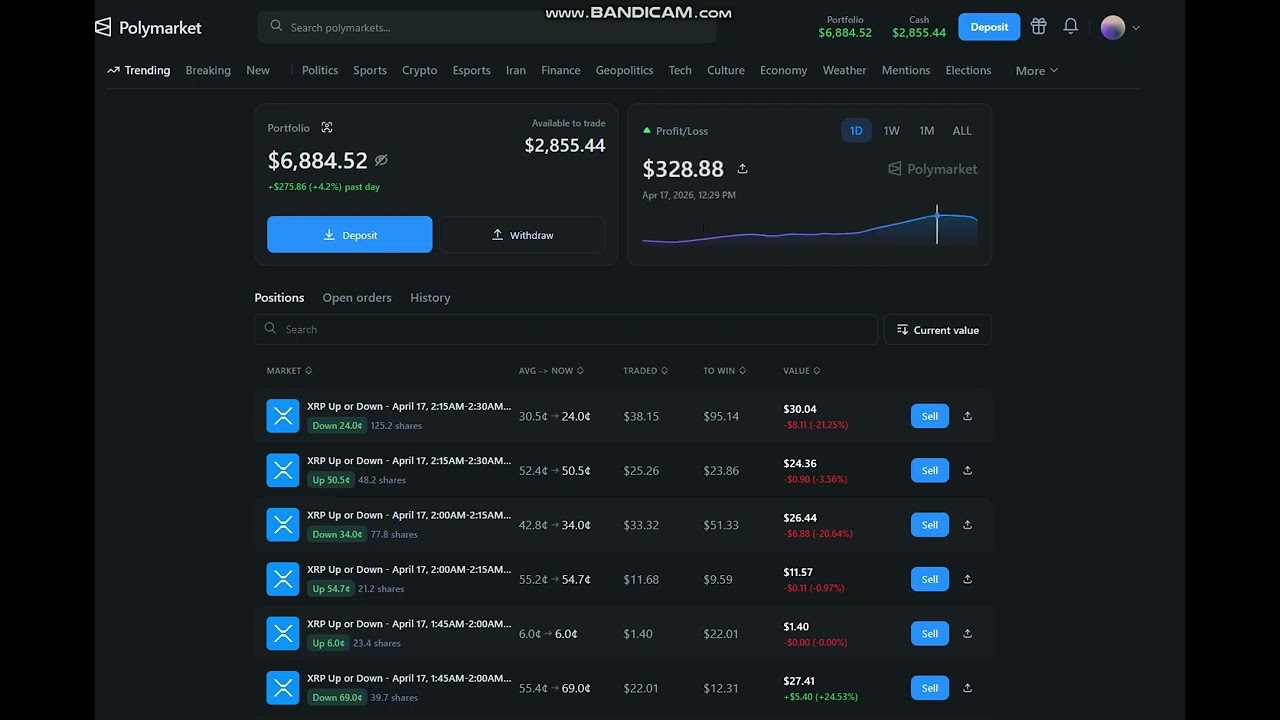Image resolution: width=1280 pixels, height=720 pixels.
Task: Open the New markets category
Action: point(258,70)
